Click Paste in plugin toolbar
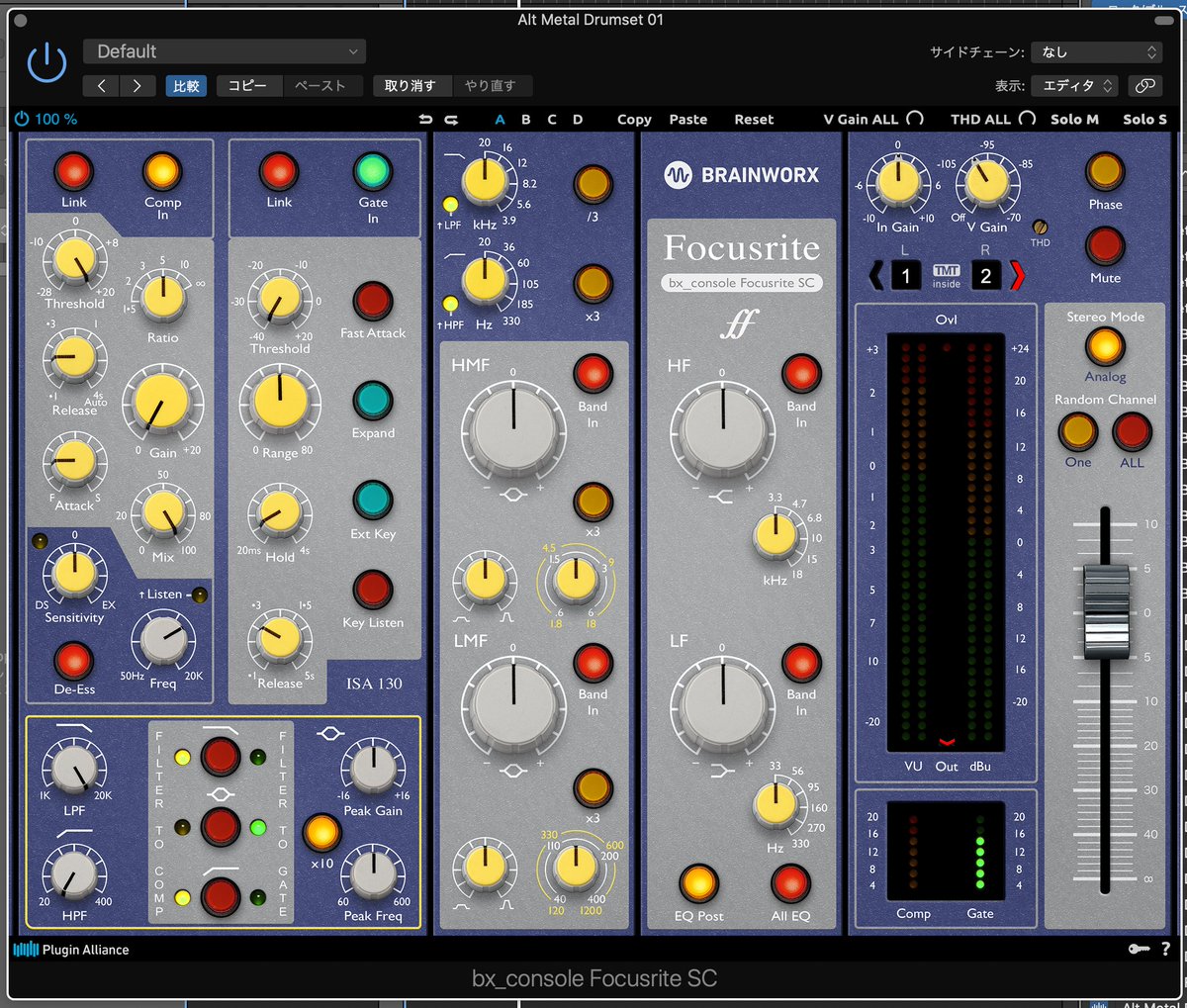Screen dimensions: 1187x1008 click(688, 119)
